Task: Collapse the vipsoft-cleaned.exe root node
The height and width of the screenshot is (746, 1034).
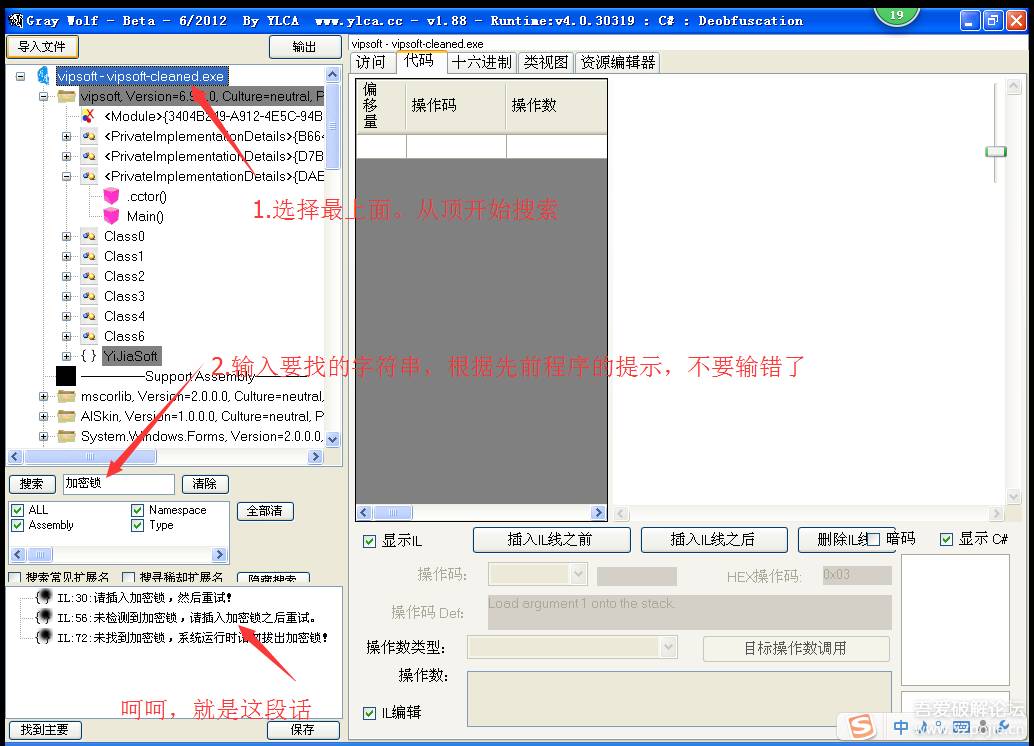Action: pos(20,77)
